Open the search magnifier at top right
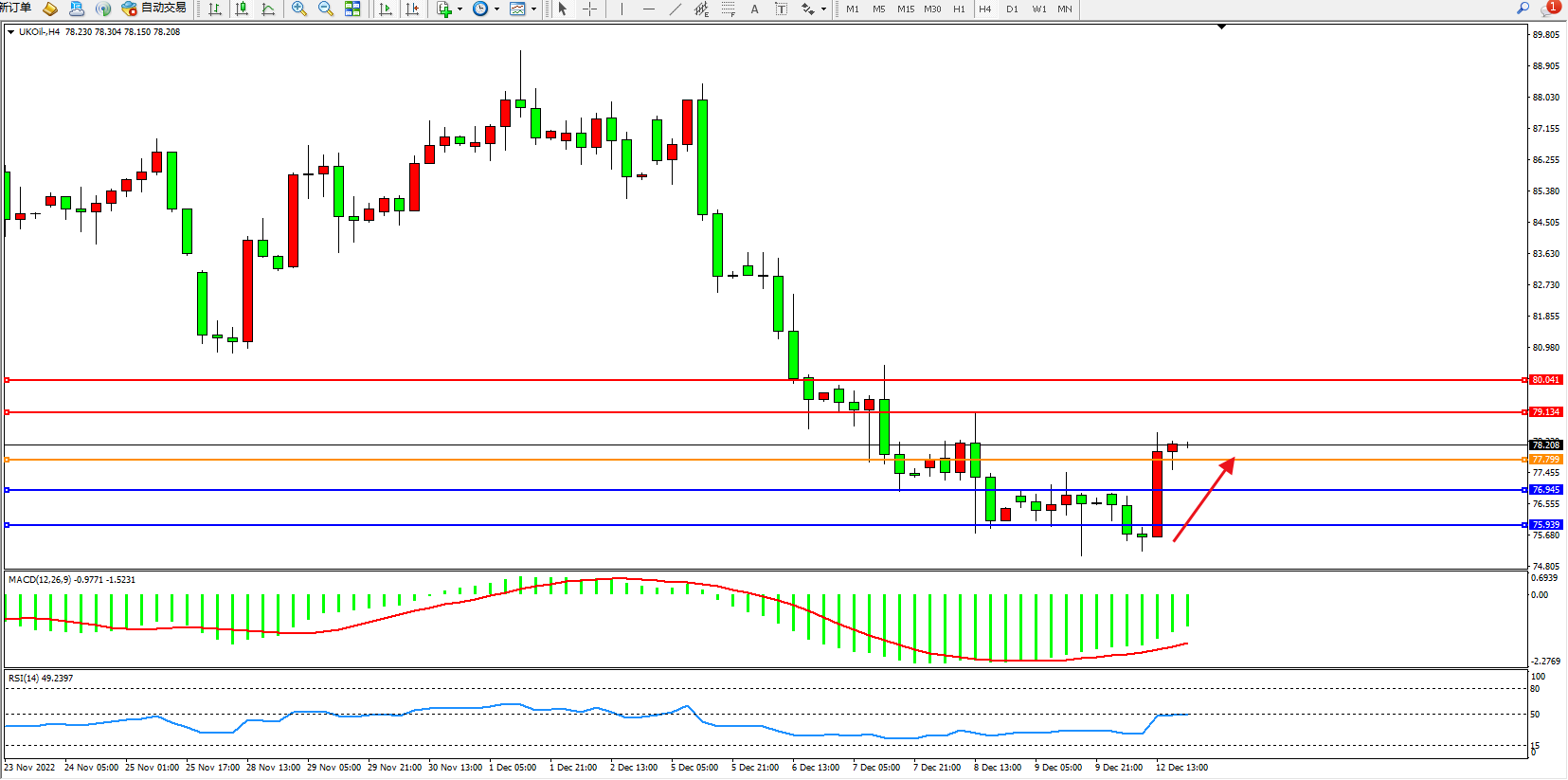Image resolution: width=1568 pixels, height=780 pixels. tap(1523, 9)
